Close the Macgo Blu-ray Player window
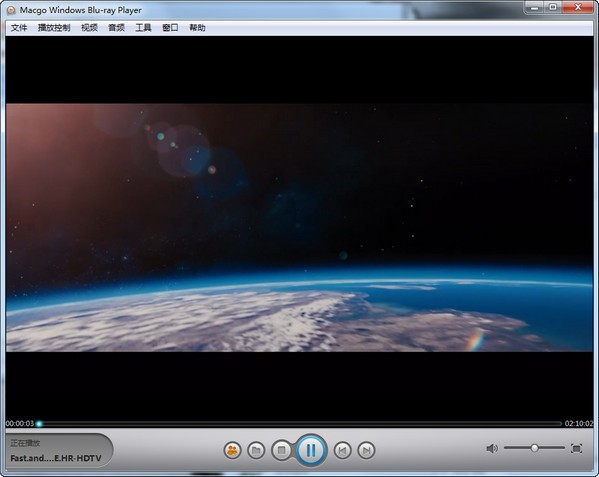The image size is (599, 477). 578,8
